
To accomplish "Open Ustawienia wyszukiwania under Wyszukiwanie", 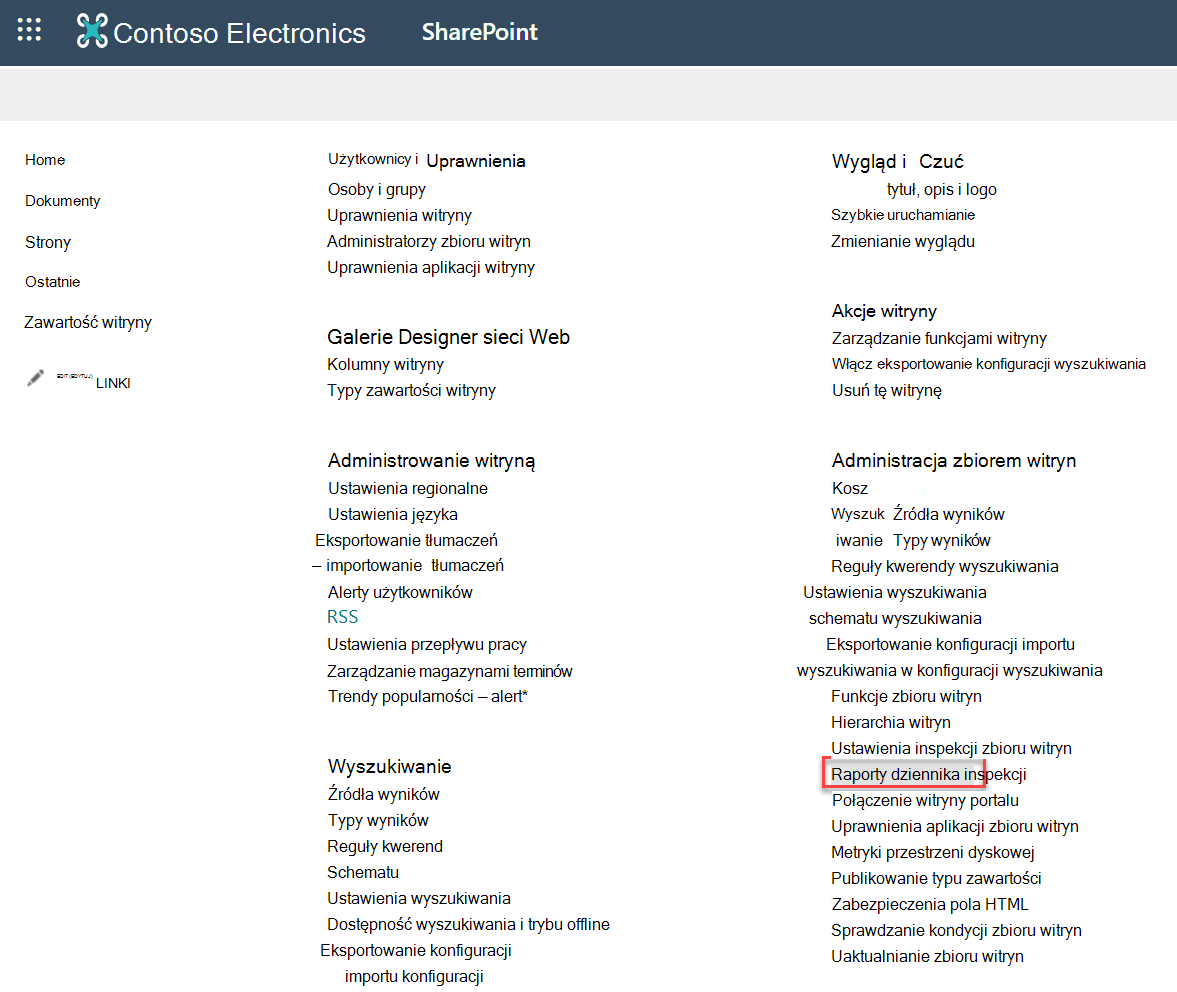I will pos(419,898).
